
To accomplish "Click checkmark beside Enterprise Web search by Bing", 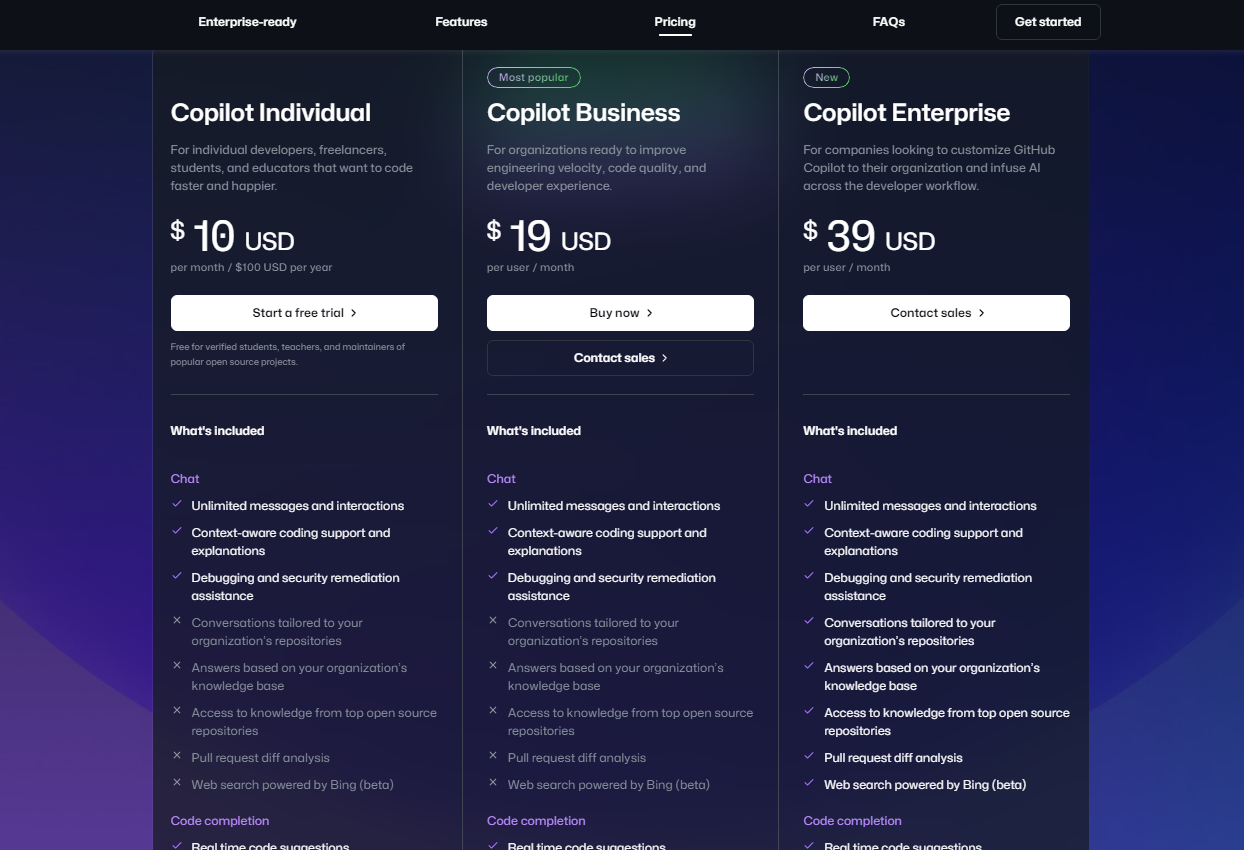I will pyautogui.click(x=809, y=783).
